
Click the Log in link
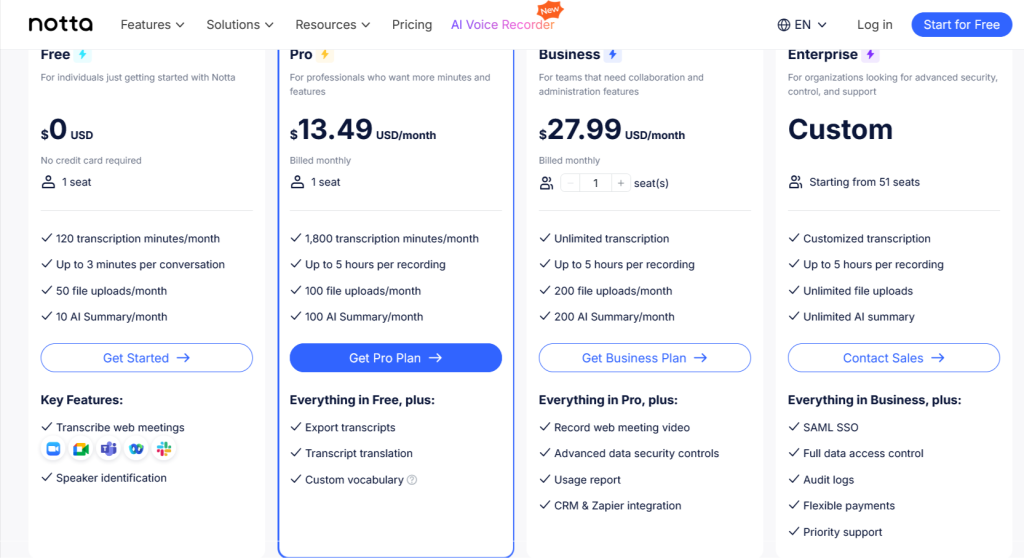pos(874,25)
